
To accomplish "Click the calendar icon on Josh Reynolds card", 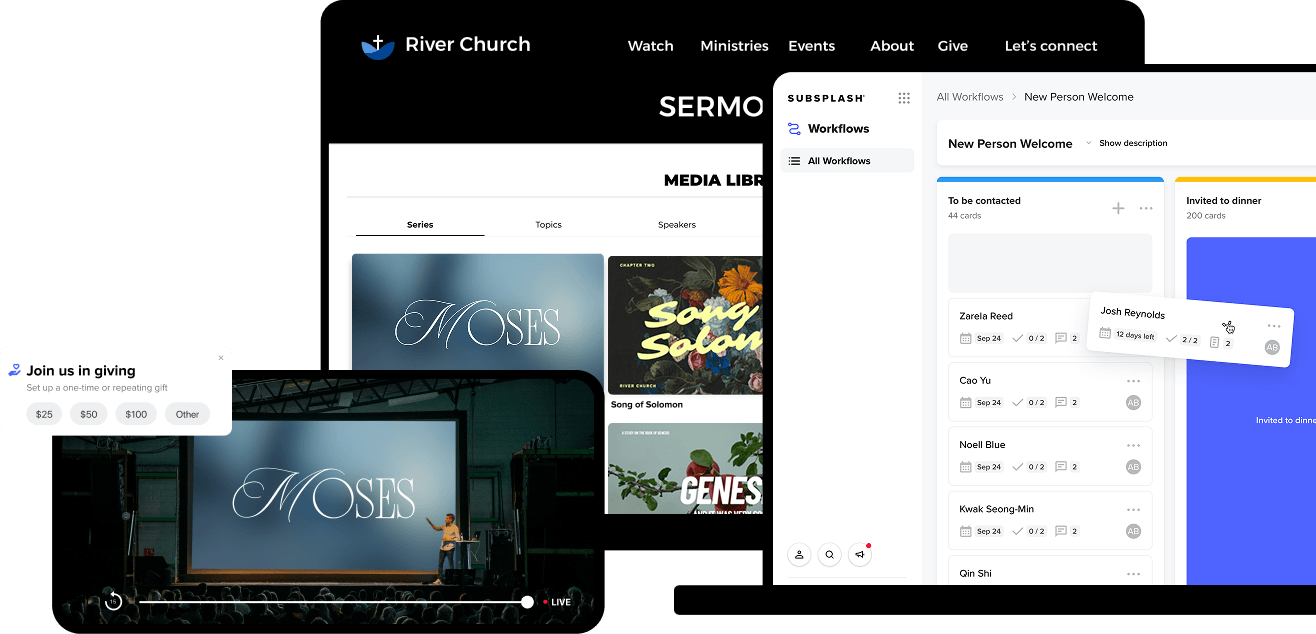I will (1105, 333).
